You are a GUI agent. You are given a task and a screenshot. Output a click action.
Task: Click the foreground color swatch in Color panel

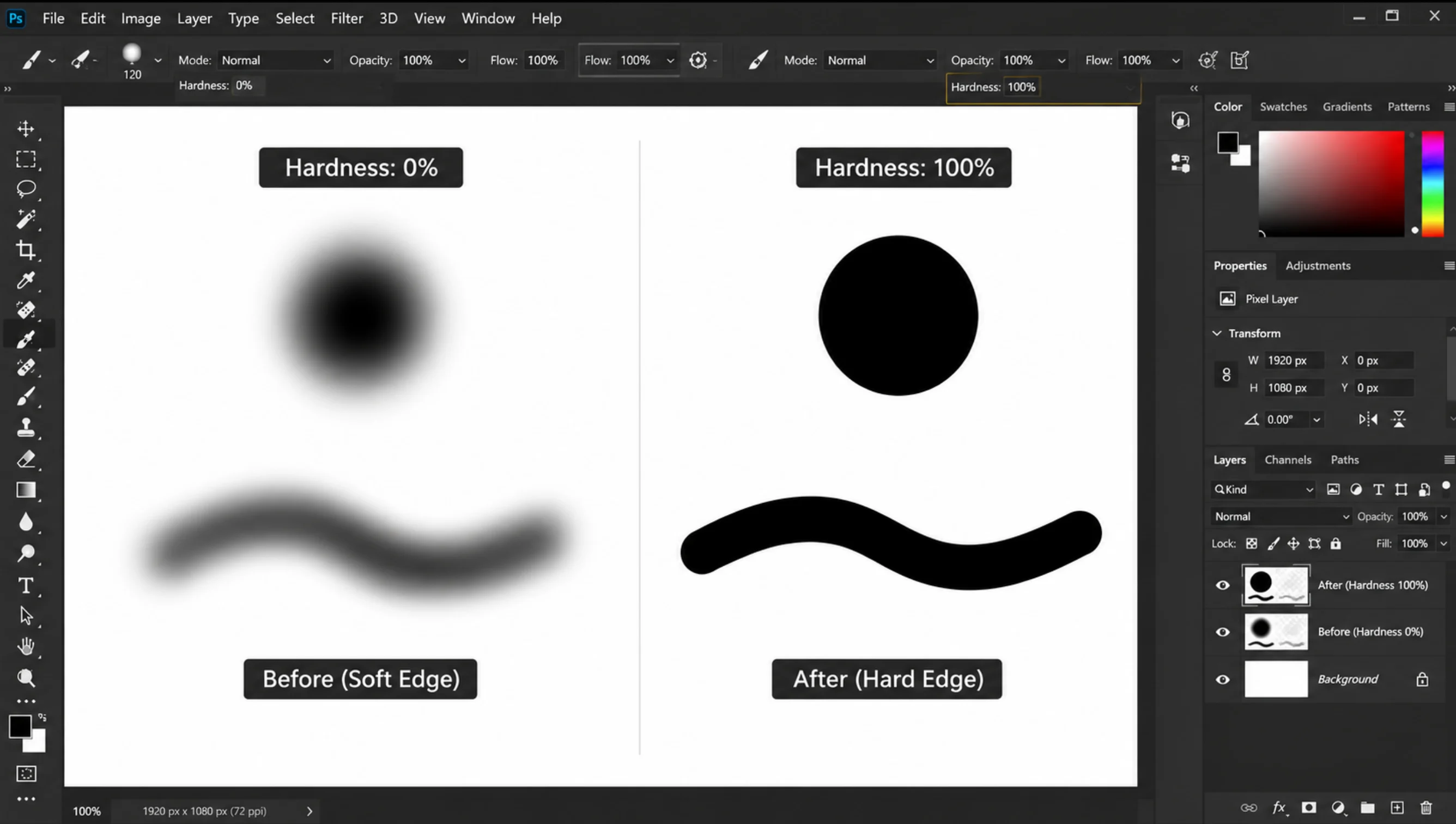(x=1227, y=143)
